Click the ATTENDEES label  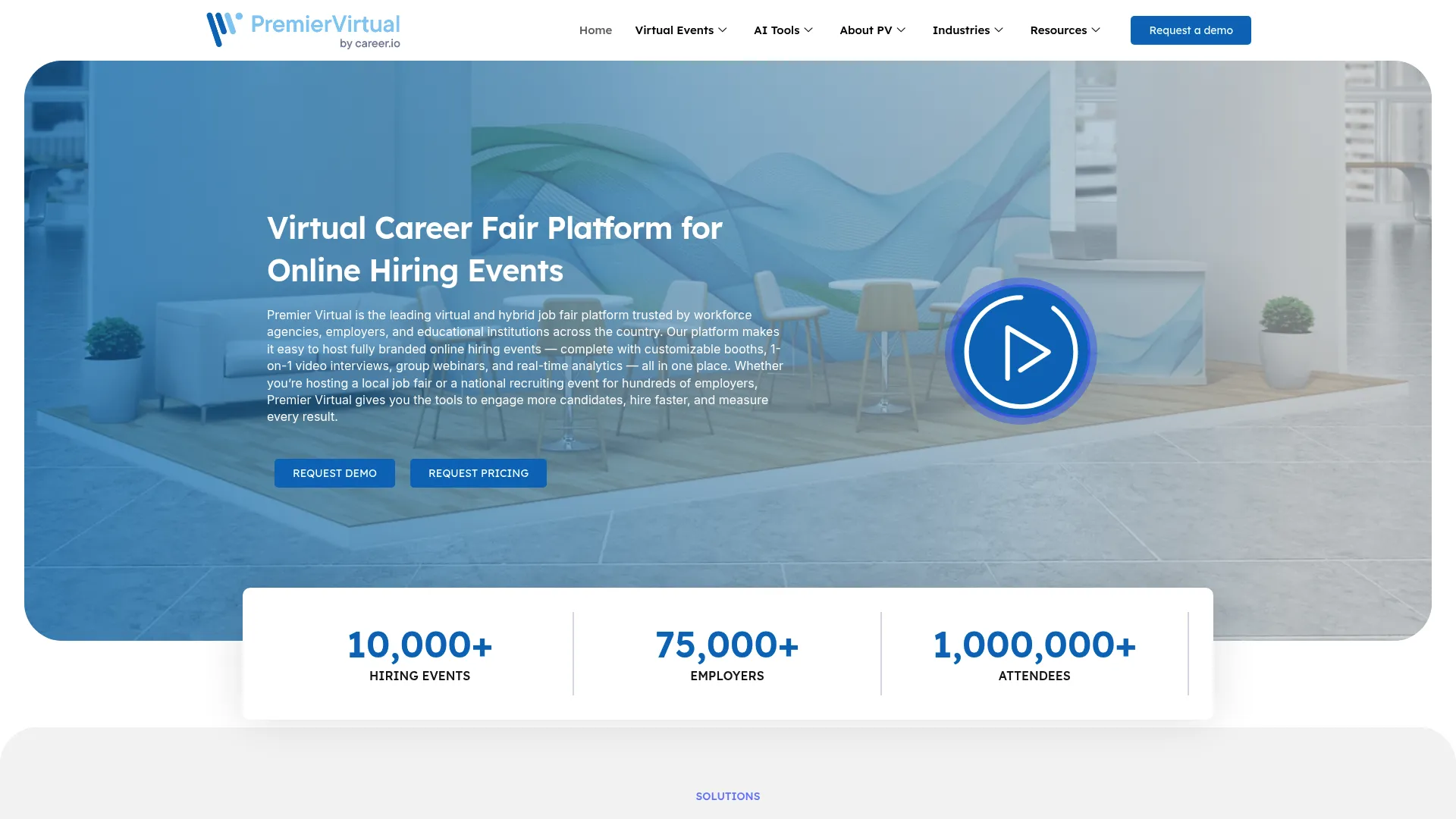1034,676
